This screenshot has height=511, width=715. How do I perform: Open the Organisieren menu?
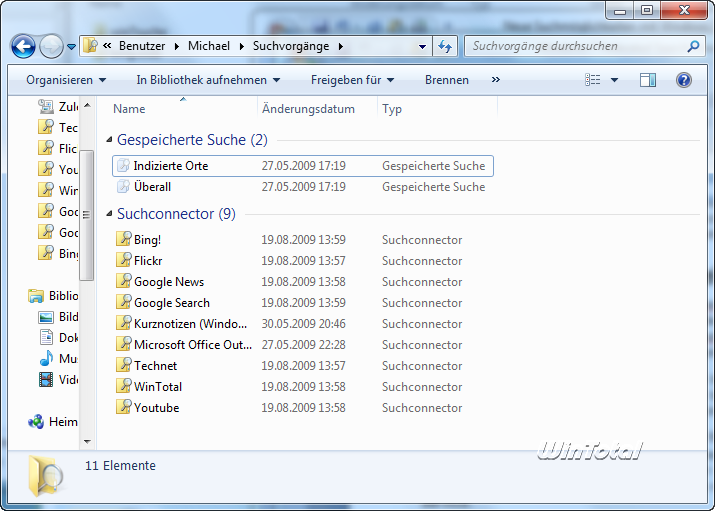click(66, 80)
